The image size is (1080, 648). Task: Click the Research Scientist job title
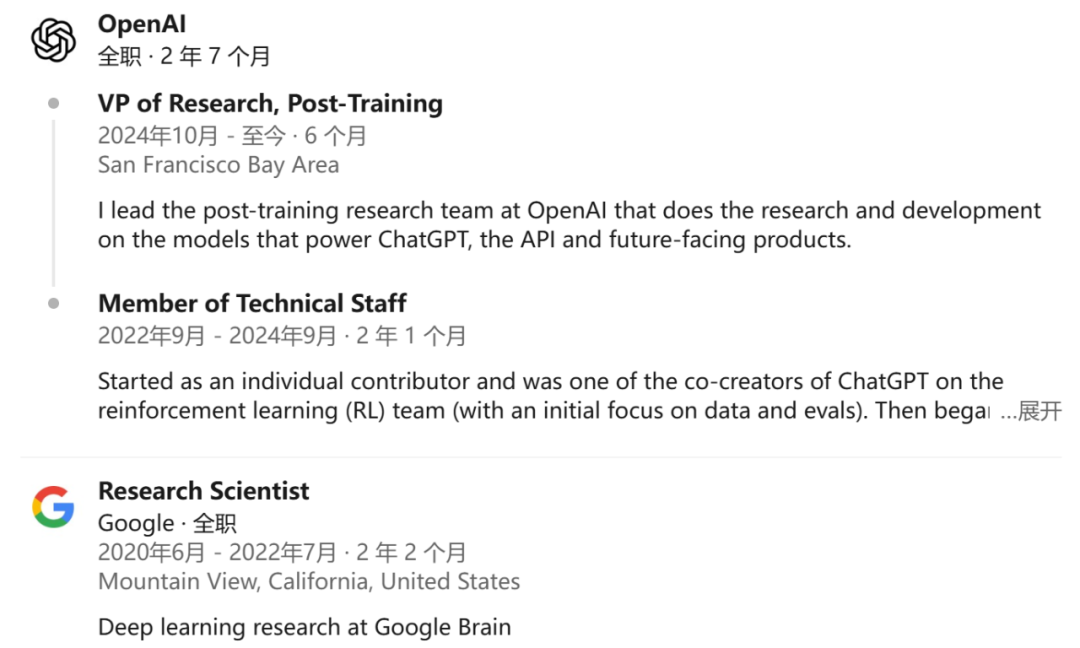(203, 491)
